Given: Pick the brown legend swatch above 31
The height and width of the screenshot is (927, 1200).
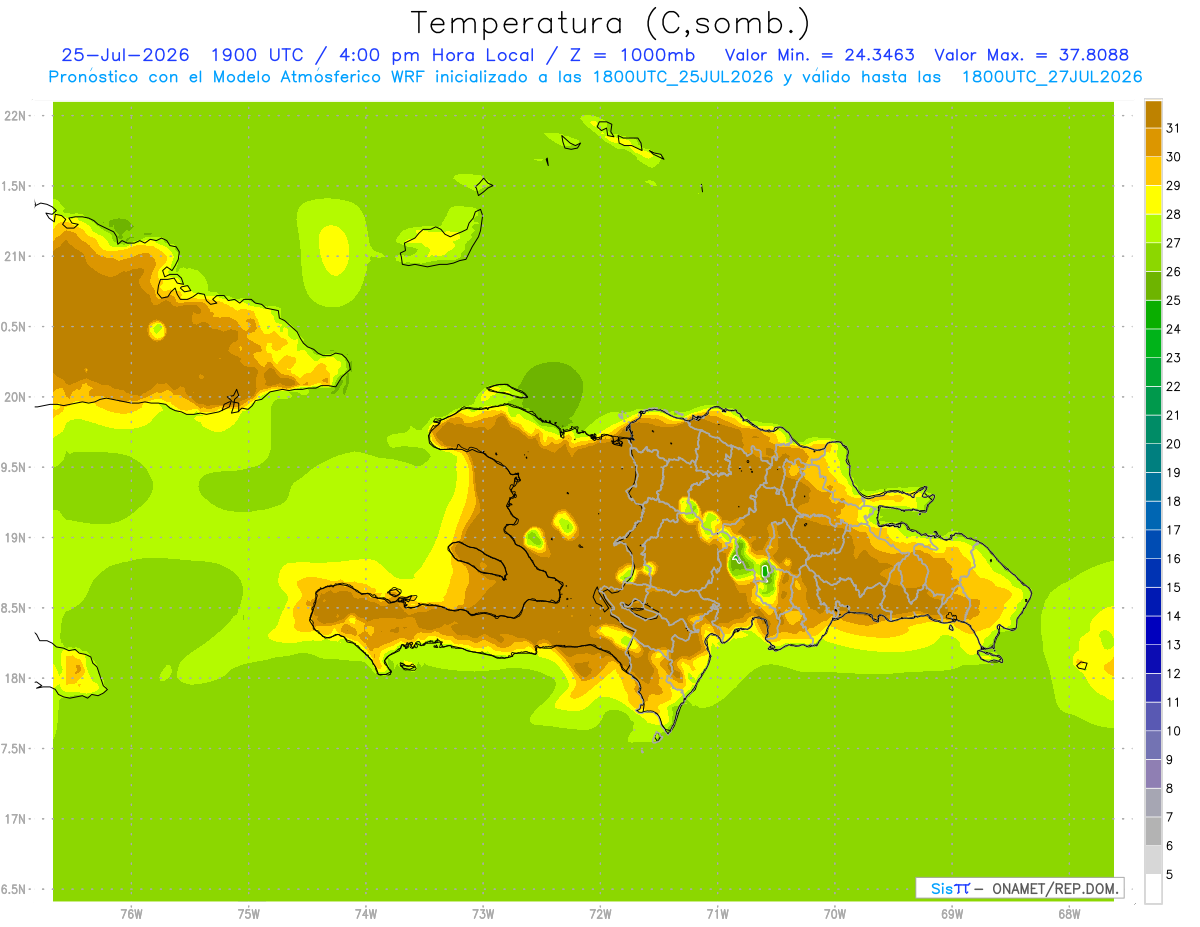Looking at the screenshot, I should coord(1153,114).
